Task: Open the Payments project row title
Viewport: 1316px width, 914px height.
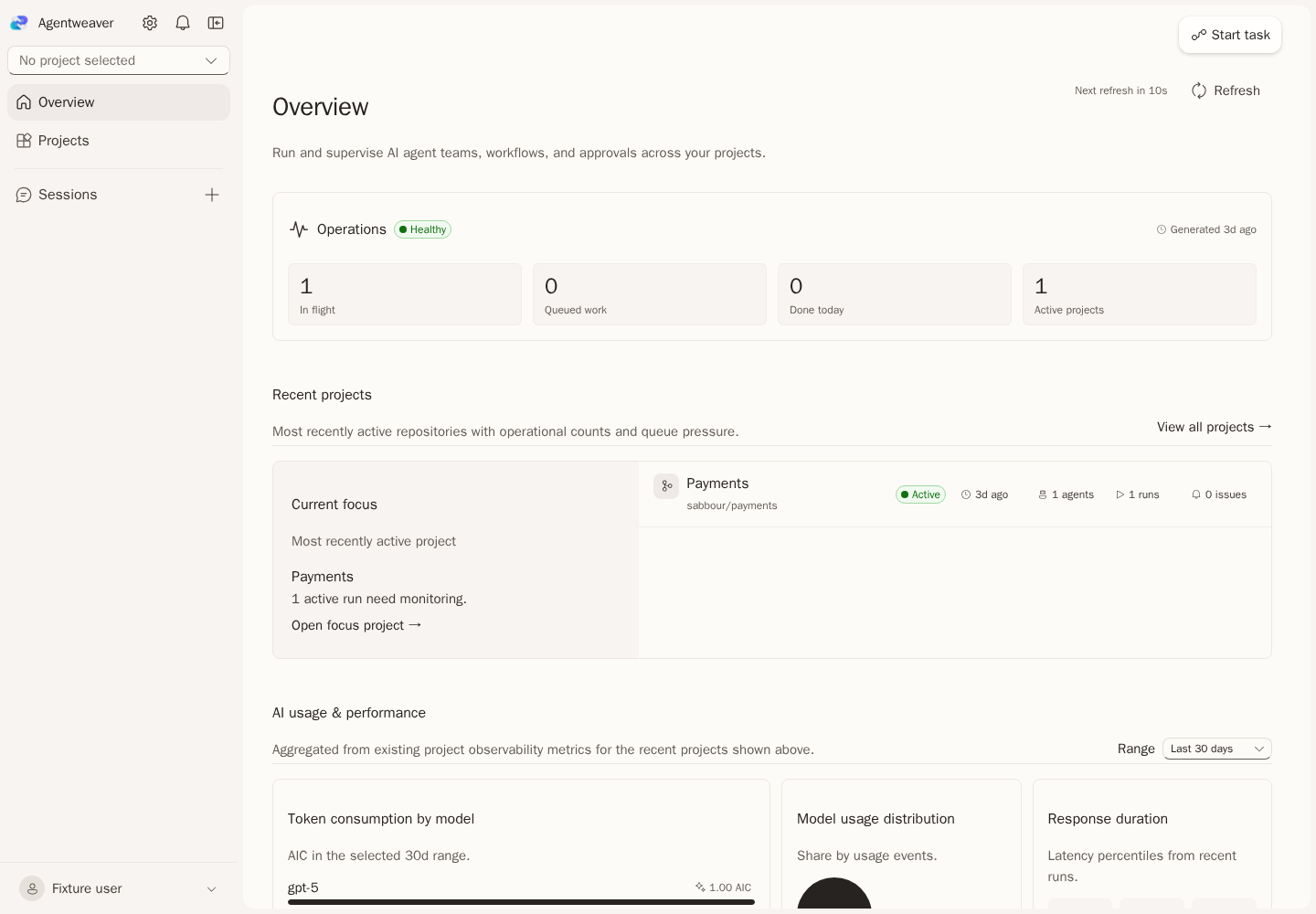Action: (x=717, y=484)
